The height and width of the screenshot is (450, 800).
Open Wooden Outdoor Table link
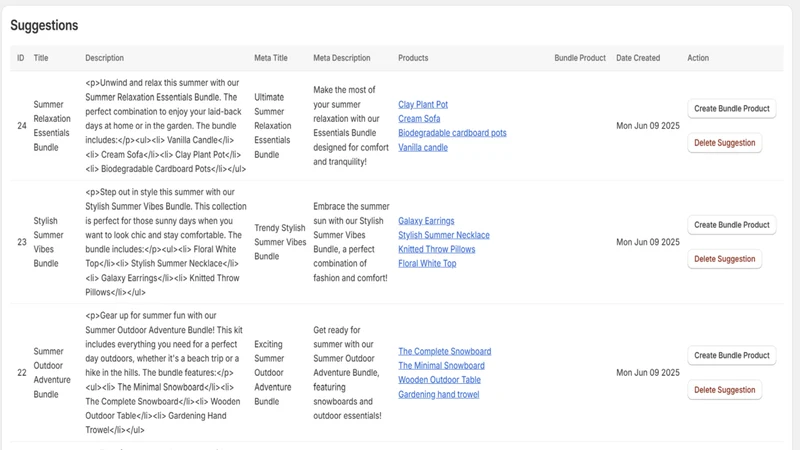pyautogui.click(x=439, y=380)
